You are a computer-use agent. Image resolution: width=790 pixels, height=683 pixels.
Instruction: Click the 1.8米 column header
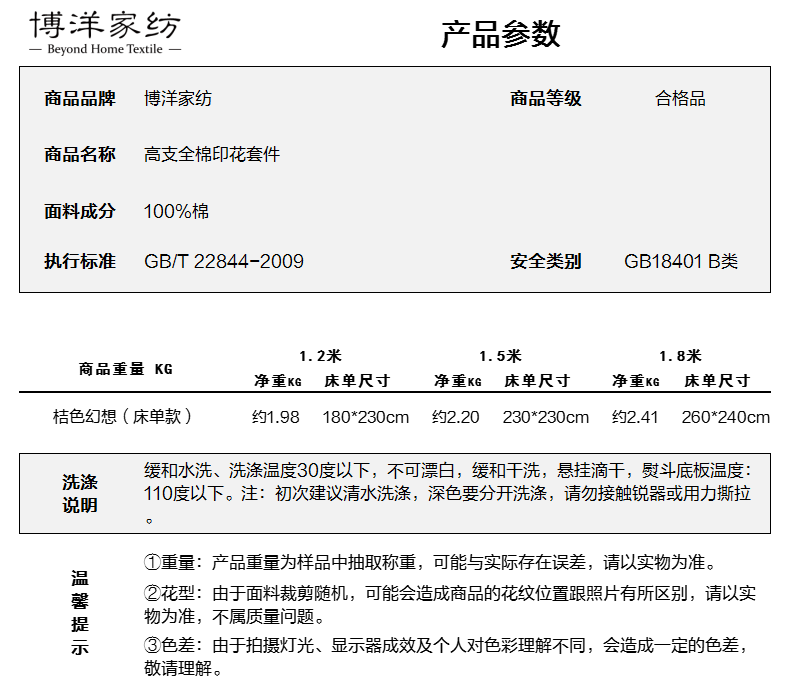pyautogui.click(x=680, y=356)
